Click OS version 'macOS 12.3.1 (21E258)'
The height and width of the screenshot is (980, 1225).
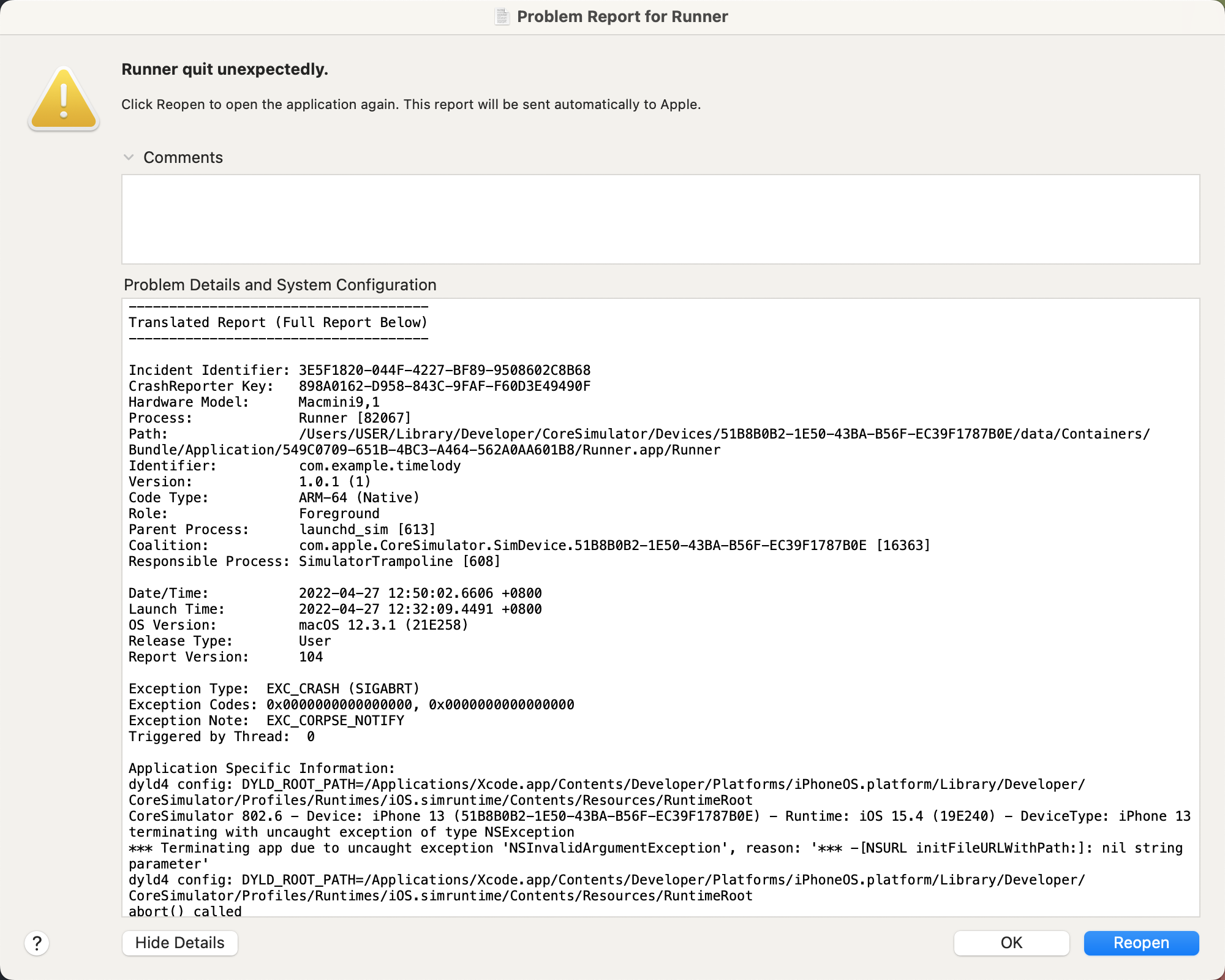[x=383, y=625]
